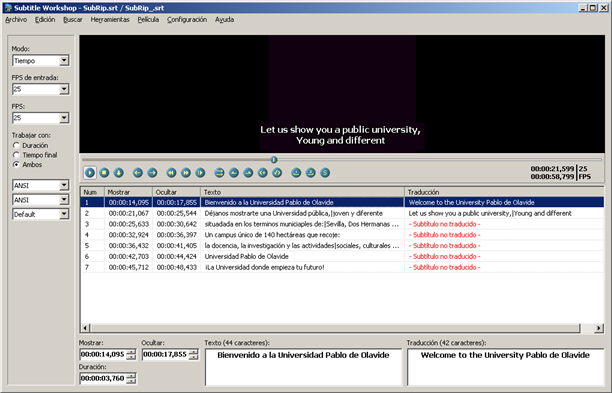Click the Fast forward double-arrow icon
Screen dimensions: 612x393
tap(186, 172)
